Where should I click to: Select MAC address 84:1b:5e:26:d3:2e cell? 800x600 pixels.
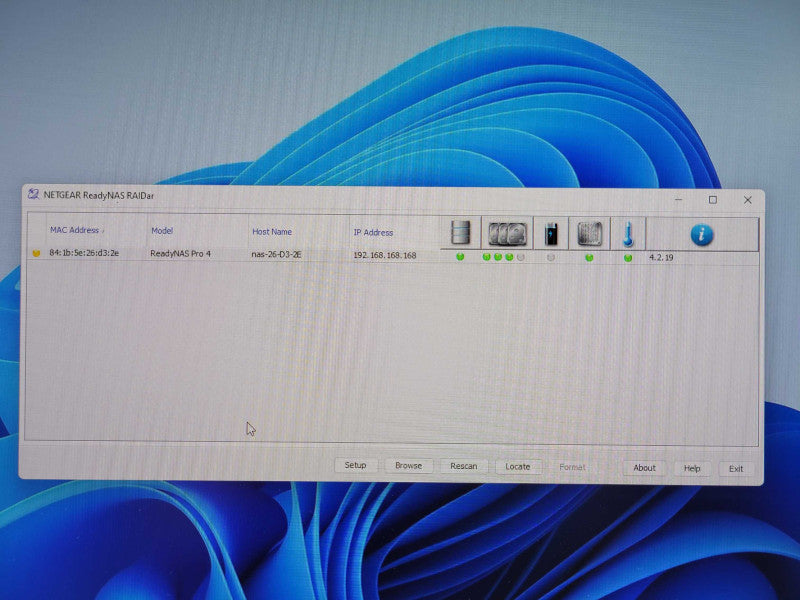pos(84,253)
